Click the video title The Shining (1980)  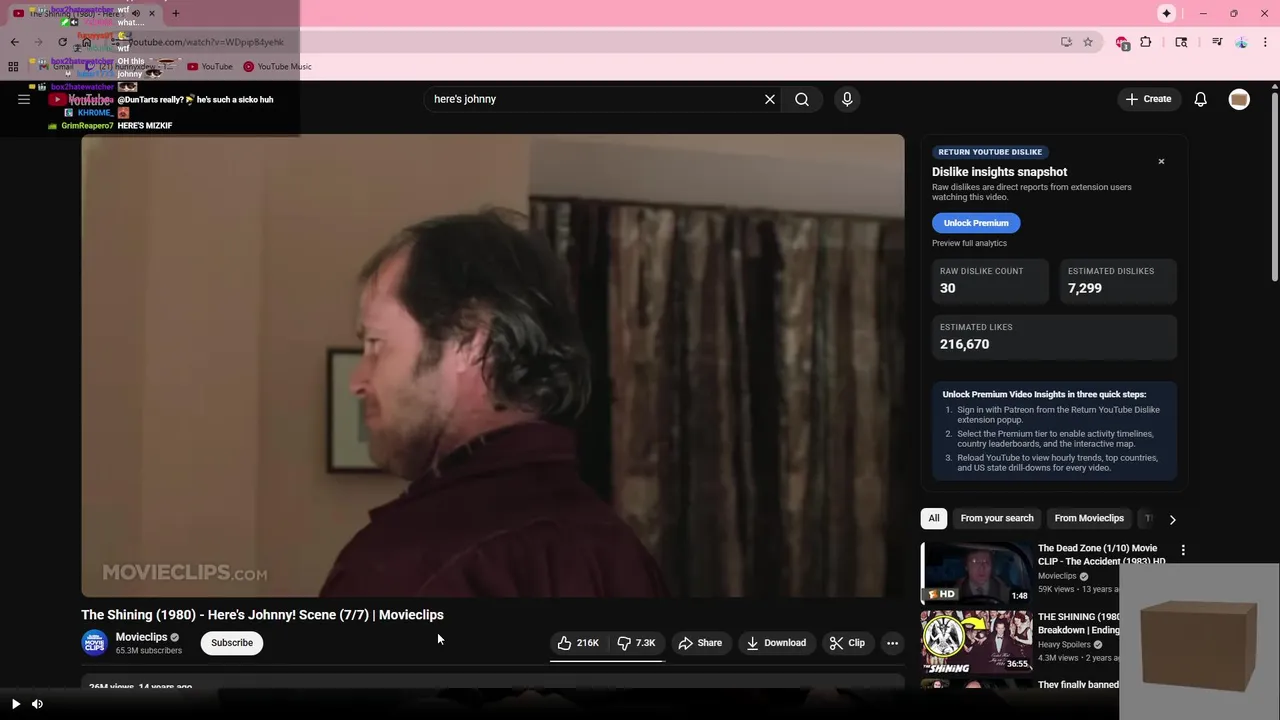pyautogui.click(x=262, y=615)
